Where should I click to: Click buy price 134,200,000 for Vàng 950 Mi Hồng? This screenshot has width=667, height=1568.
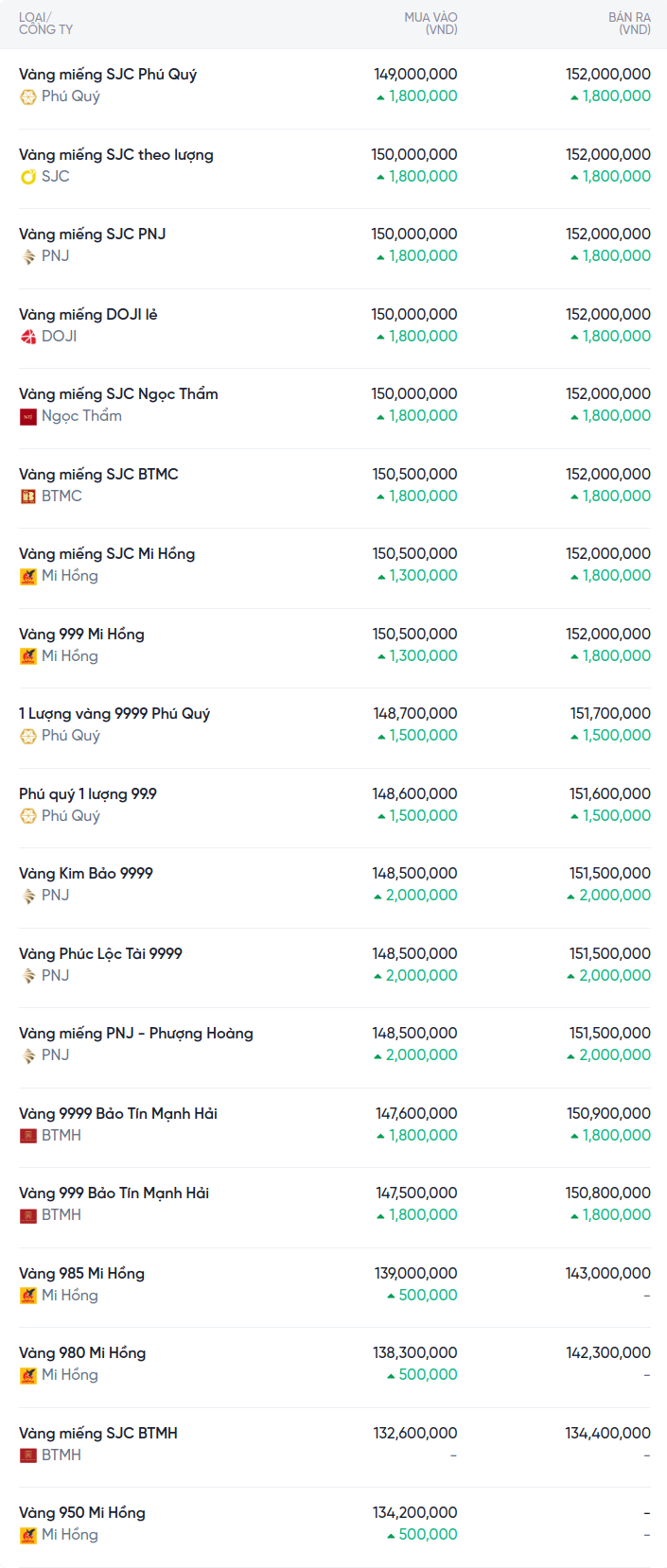[414, 1512]
